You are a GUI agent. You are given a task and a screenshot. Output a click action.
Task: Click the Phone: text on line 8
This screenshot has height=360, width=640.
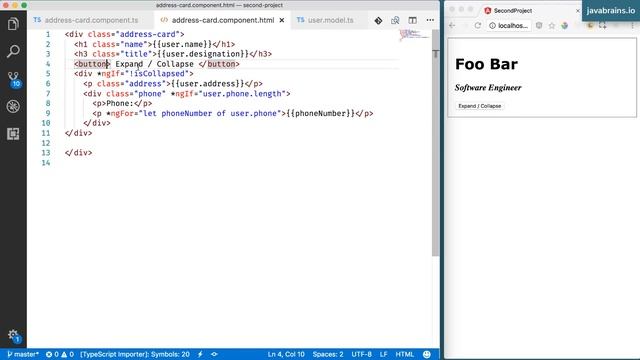tap(120, 103)
